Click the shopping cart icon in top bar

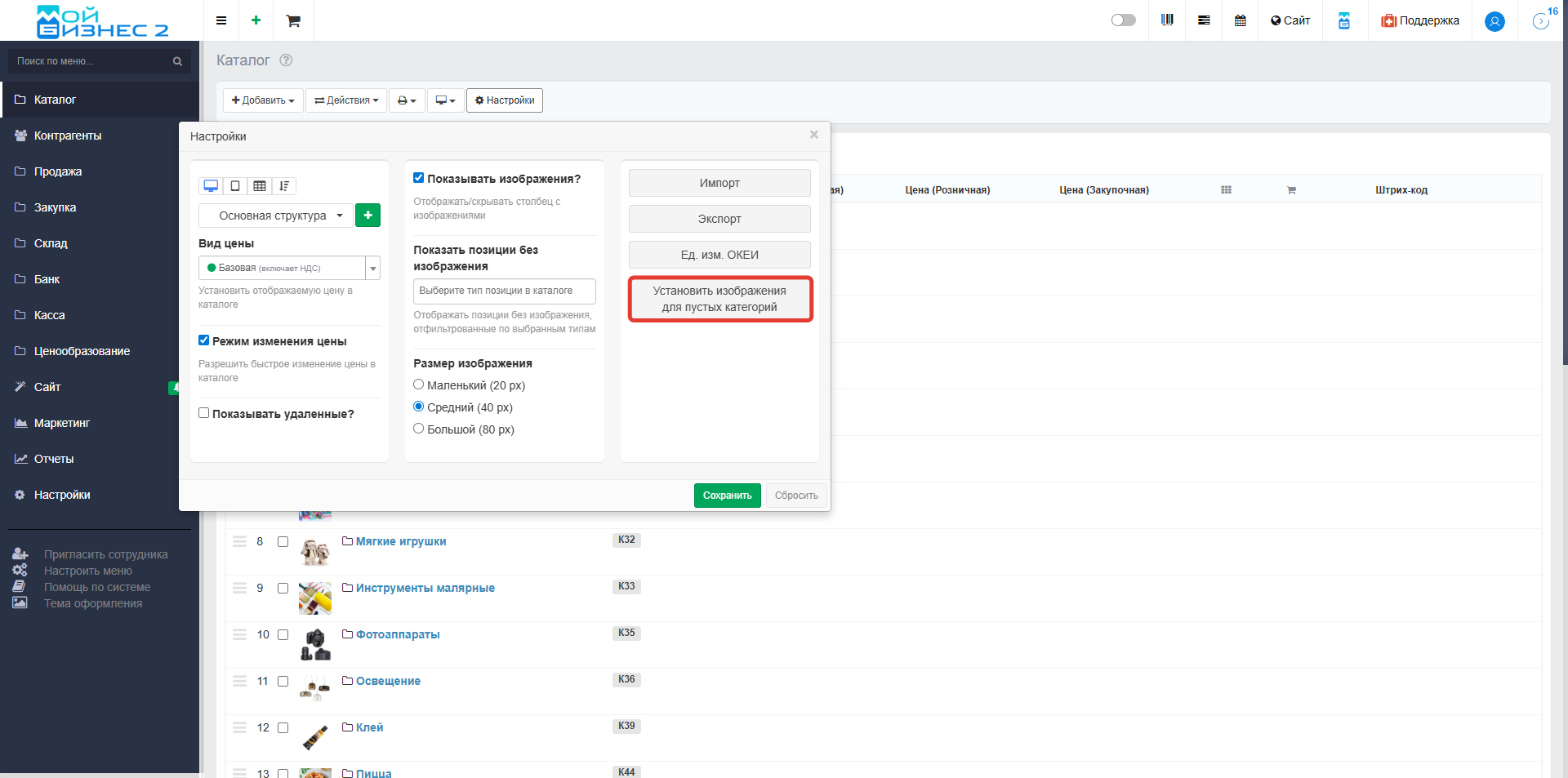(293, 20)
